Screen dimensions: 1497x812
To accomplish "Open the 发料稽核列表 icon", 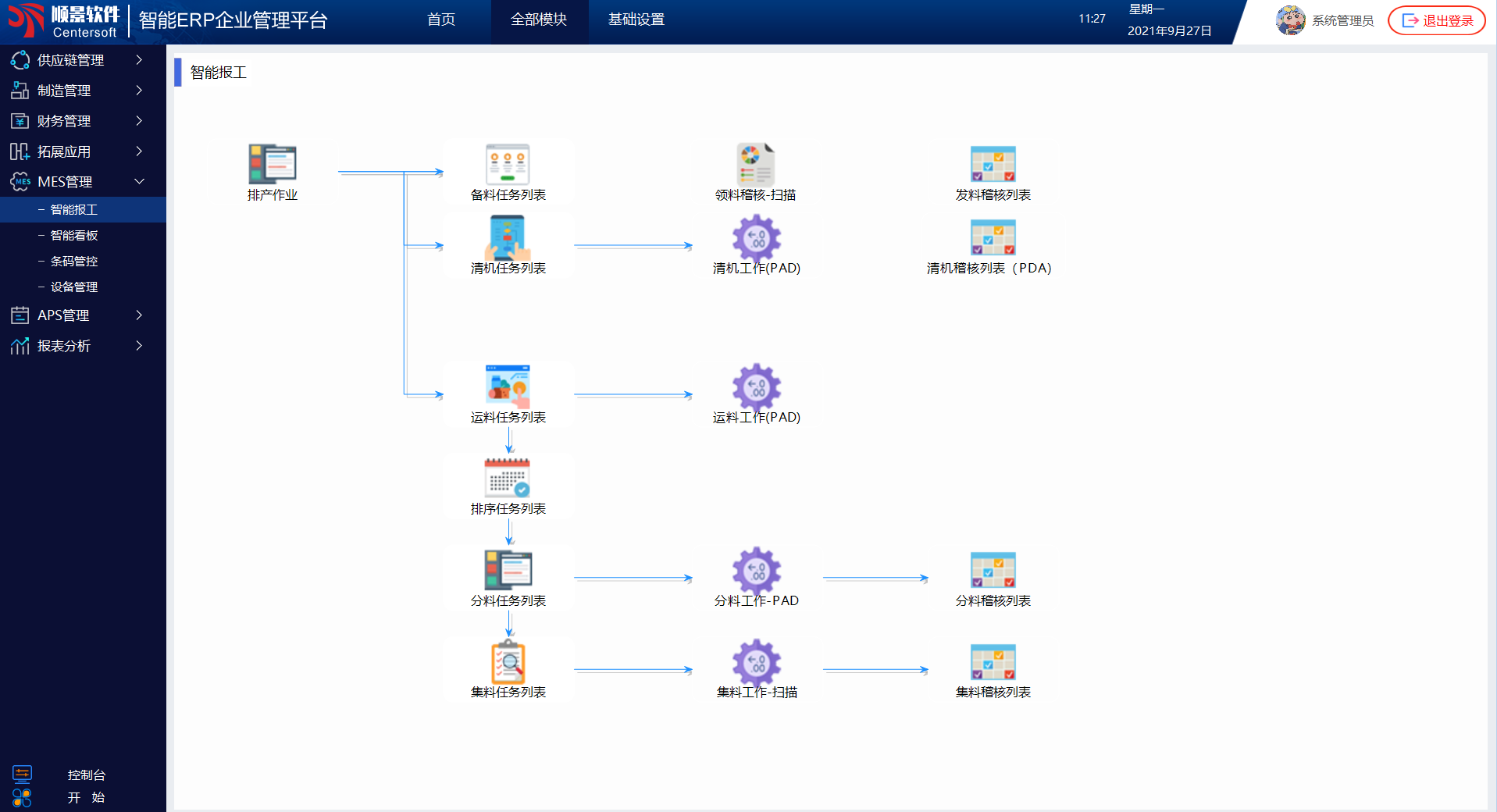I will pos(993,164).
